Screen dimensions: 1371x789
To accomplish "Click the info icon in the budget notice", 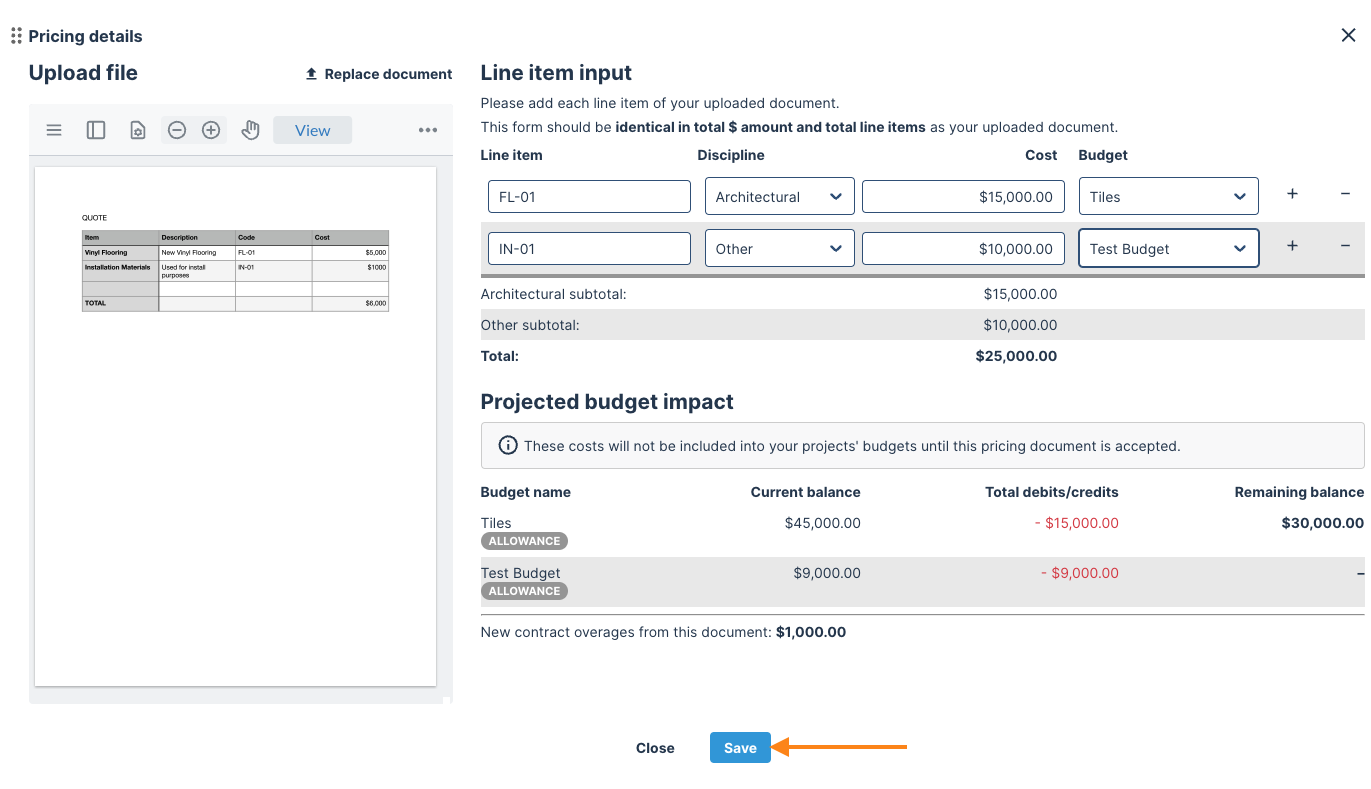I will 507,445.
